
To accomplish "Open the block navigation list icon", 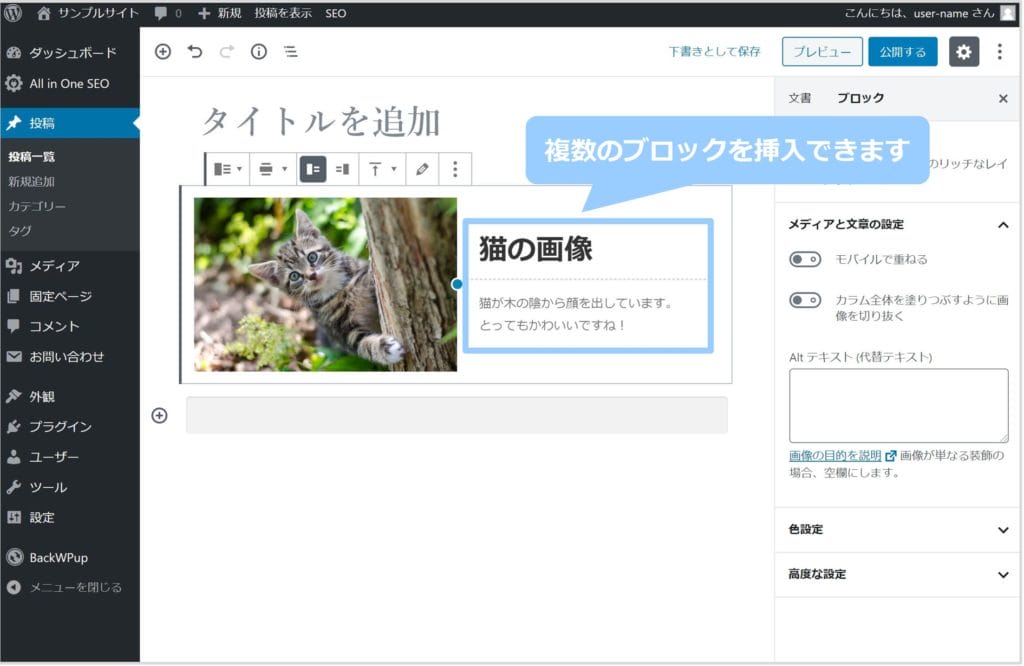I will 291,52.
